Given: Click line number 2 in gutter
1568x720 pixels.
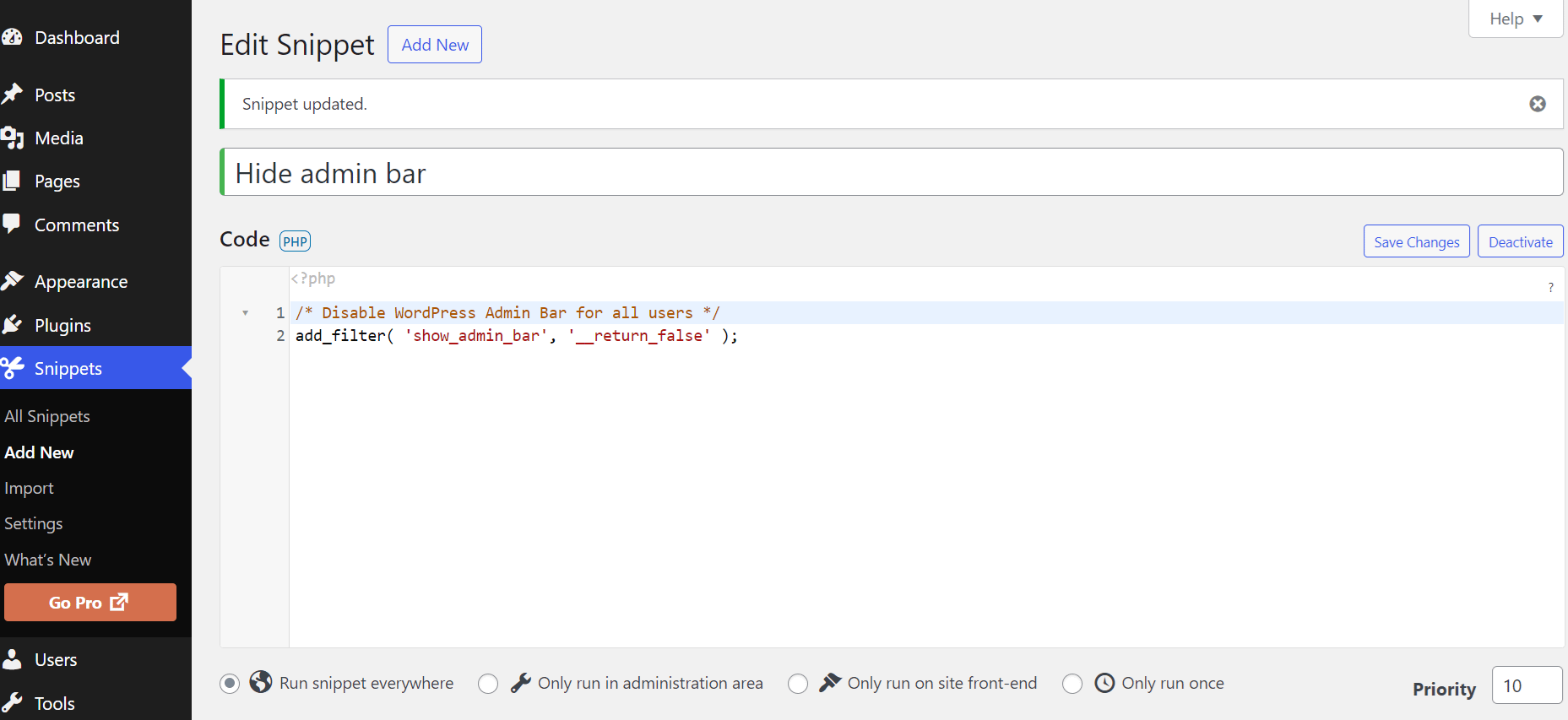Looking at the screenshot, I should tap(280, 336).
